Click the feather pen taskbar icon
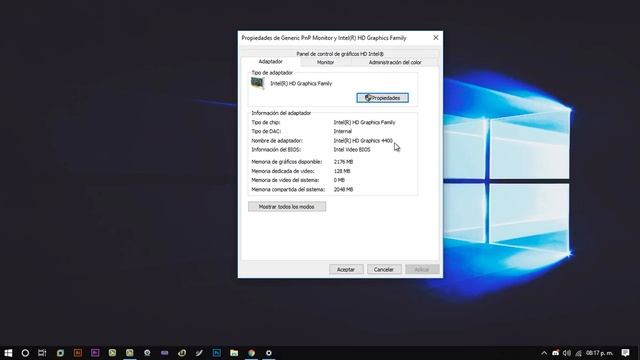Image resolution: width=640 pixels, height=360 pixels. tap(199, 353)
